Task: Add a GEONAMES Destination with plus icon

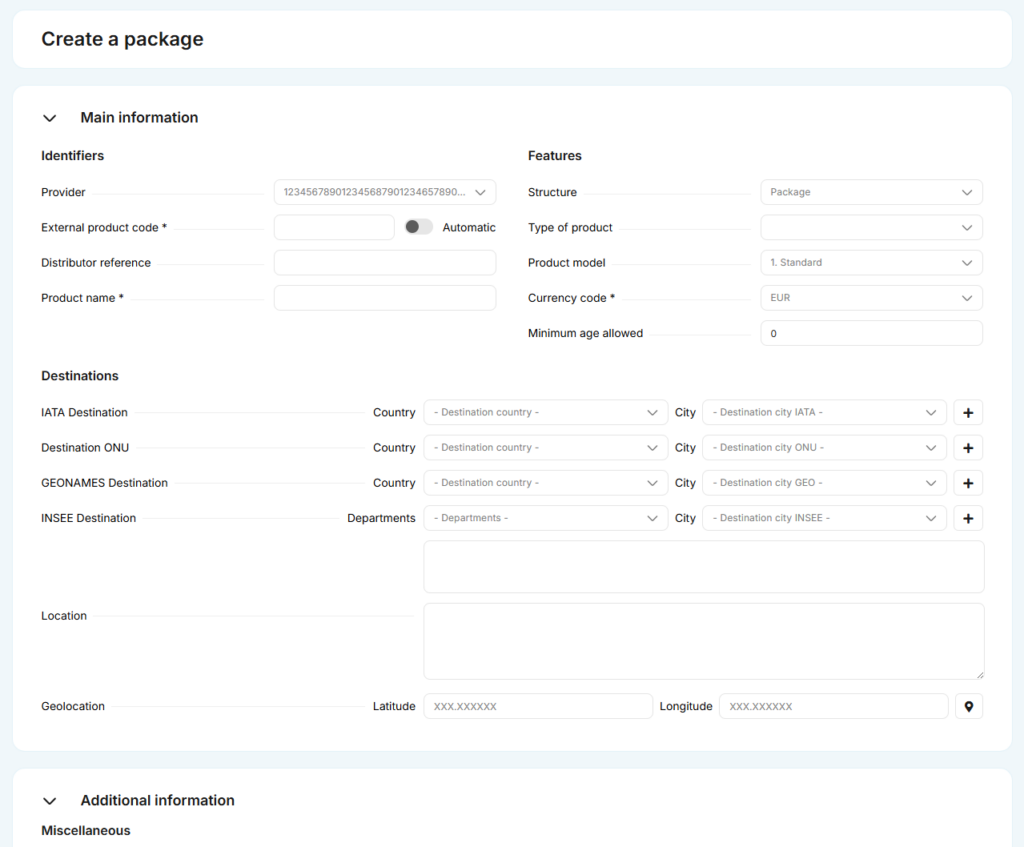Action: (968, 483)
